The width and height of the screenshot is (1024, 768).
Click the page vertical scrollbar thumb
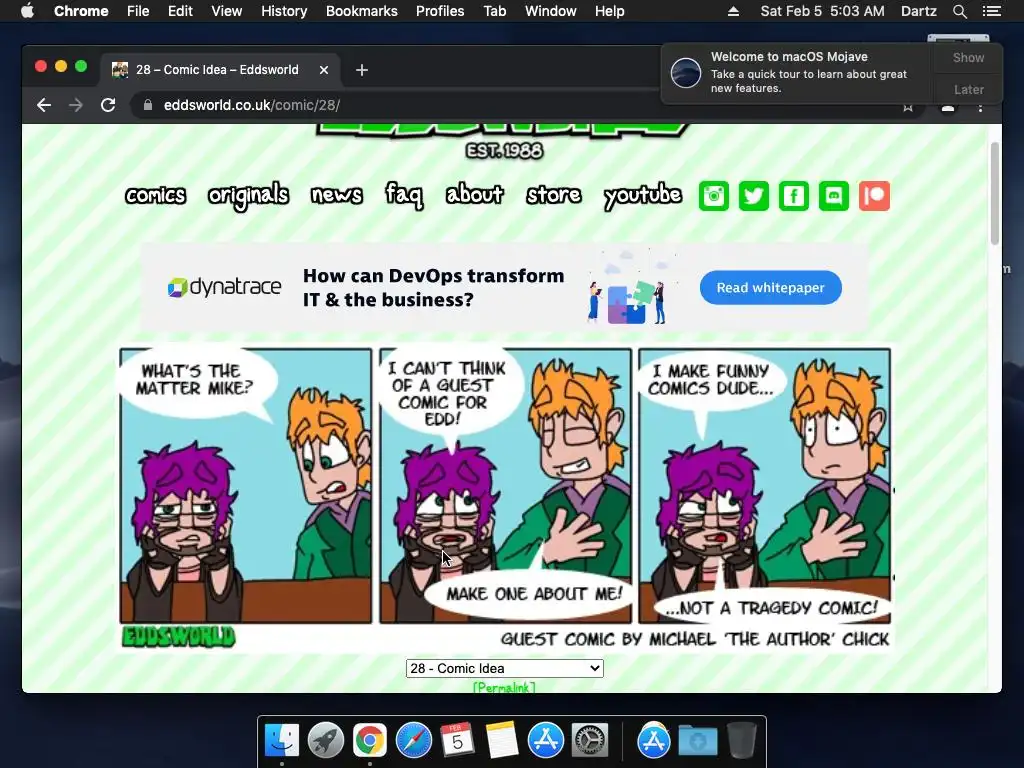point(995,193)
